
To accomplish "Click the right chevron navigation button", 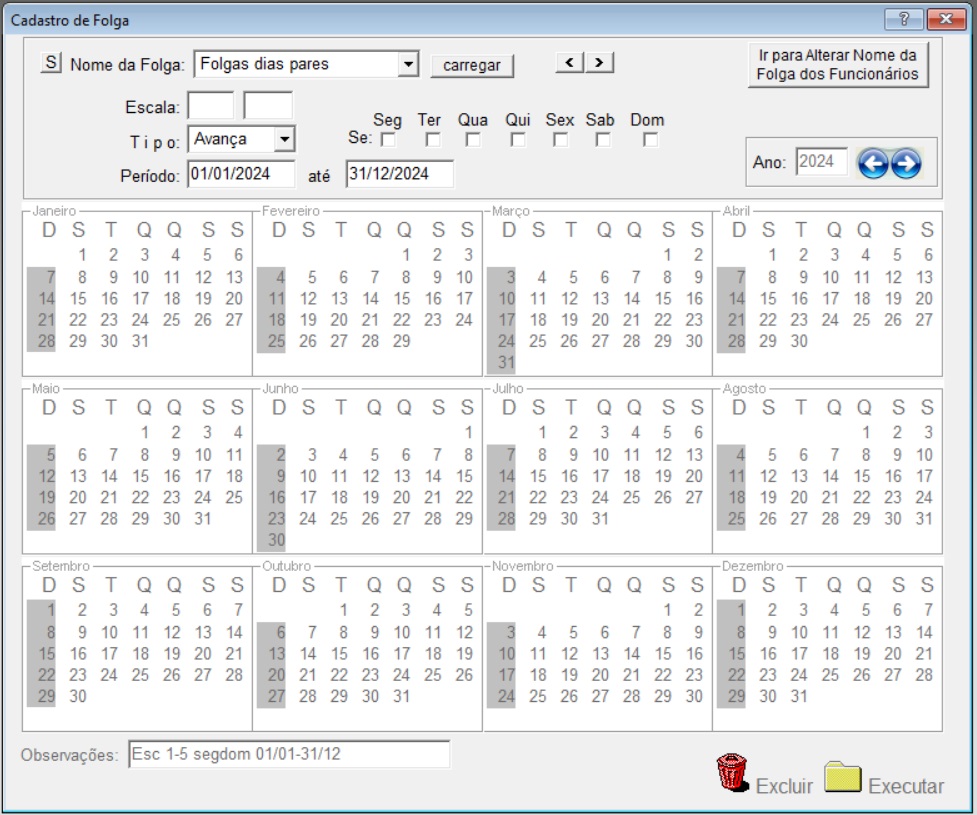I will pos(599,62).
